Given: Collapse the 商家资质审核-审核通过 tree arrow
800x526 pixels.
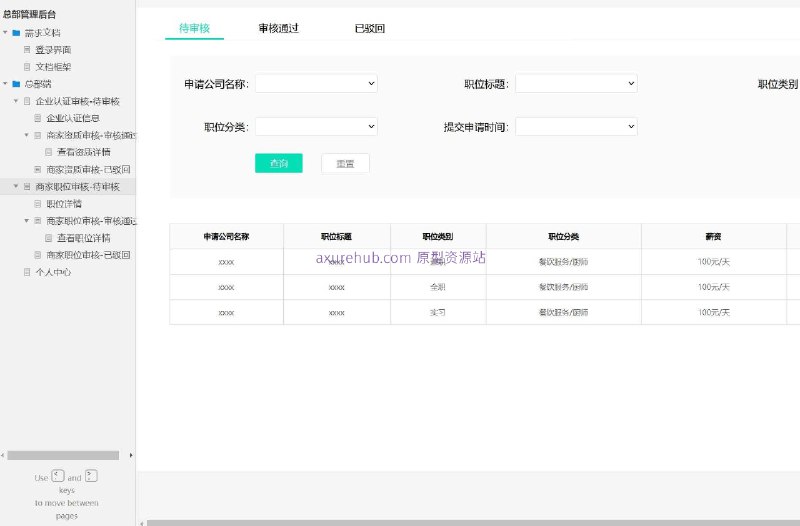Looking at the screenshot, I should (27, 135).
